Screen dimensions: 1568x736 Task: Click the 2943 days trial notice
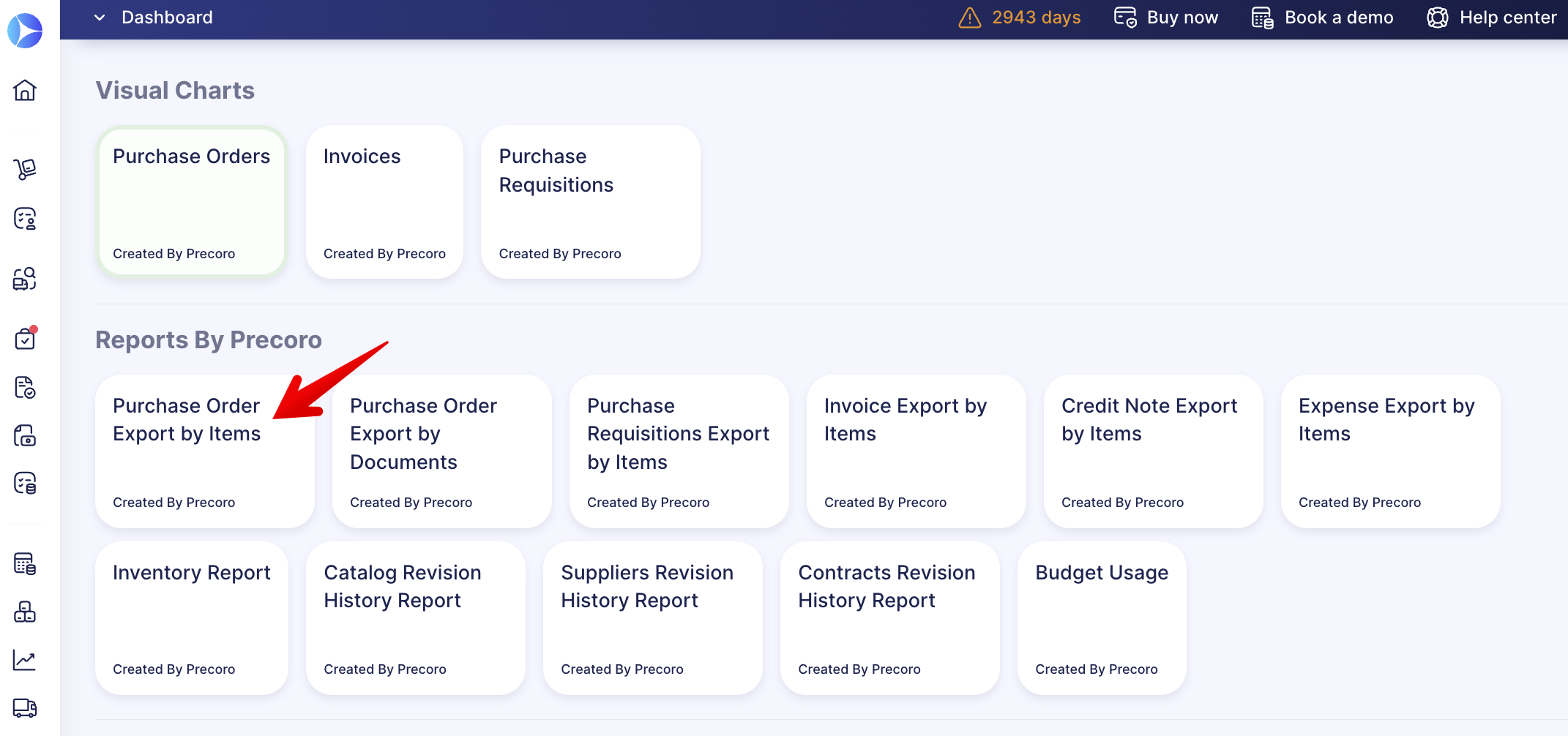[1036, 18]
